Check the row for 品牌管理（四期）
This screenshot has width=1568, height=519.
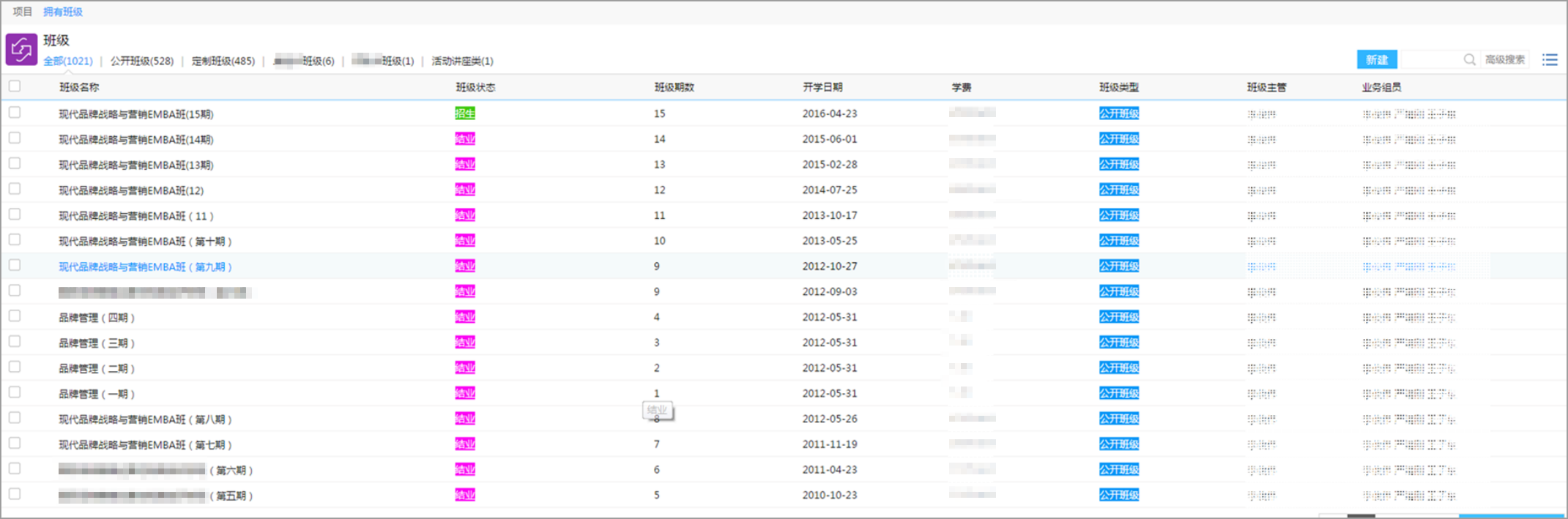[x=15, y=316]
